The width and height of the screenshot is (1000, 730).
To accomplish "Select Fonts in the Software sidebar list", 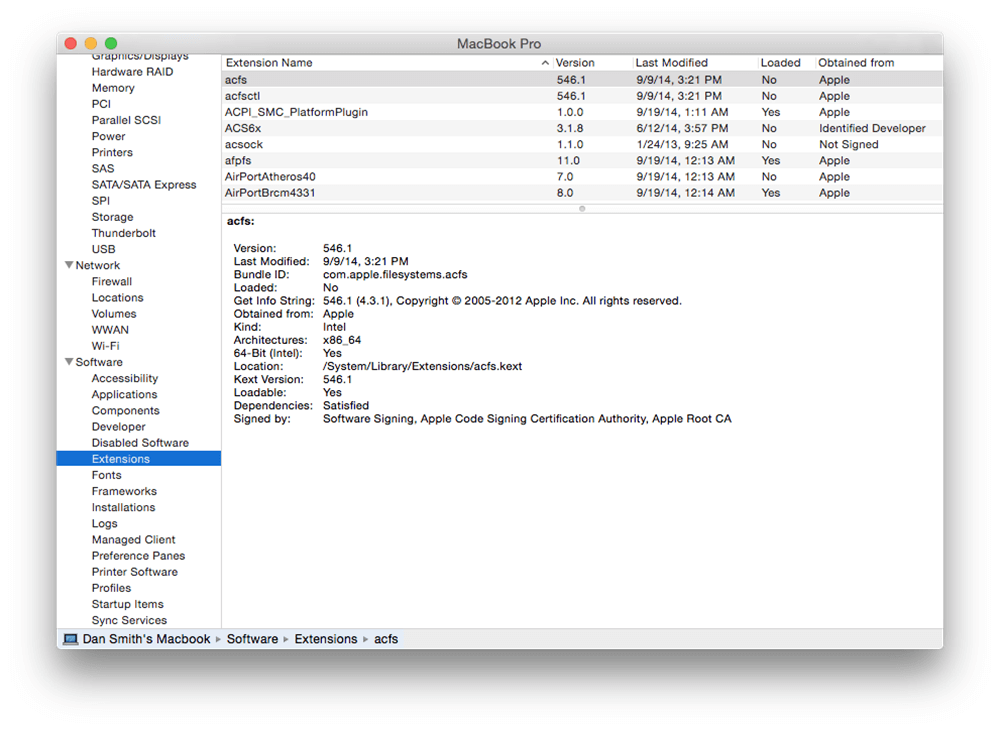I will click(x=106, y=475).
